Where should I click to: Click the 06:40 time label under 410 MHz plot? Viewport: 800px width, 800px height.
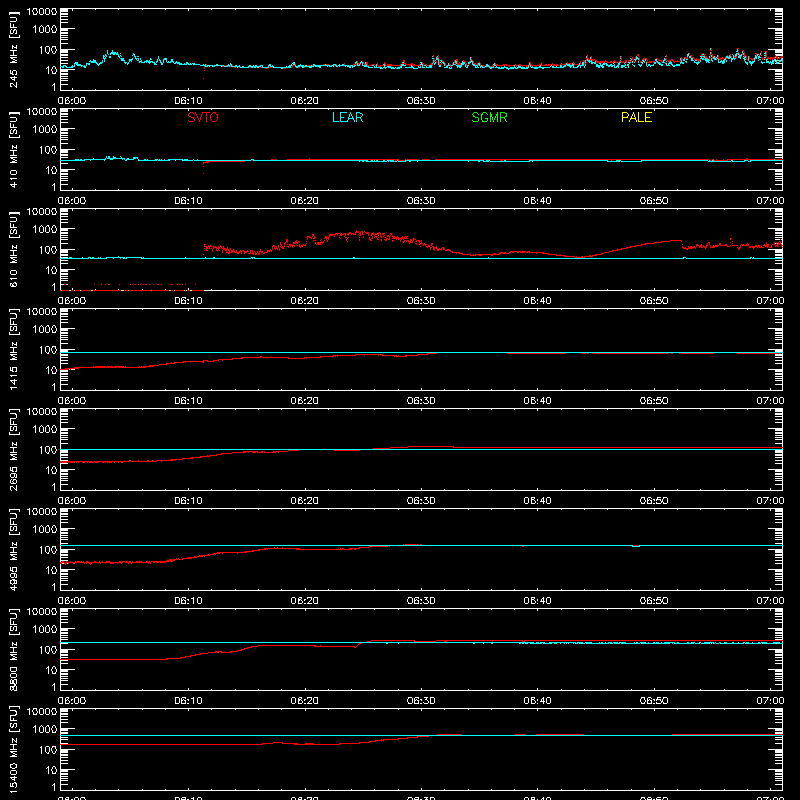click(537, 201)
